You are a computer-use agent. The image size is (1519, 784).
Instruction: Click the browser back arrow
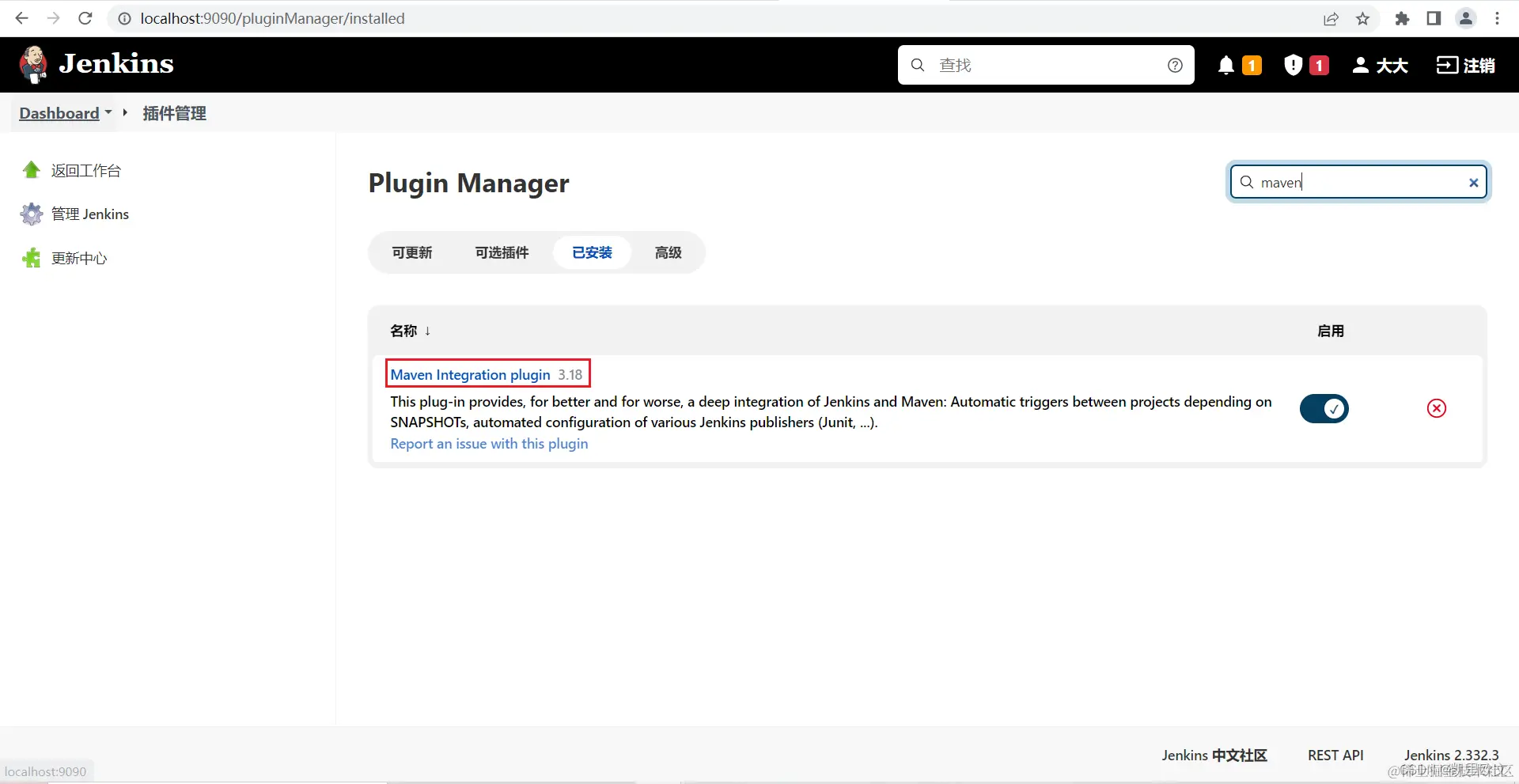coord(21,18)
